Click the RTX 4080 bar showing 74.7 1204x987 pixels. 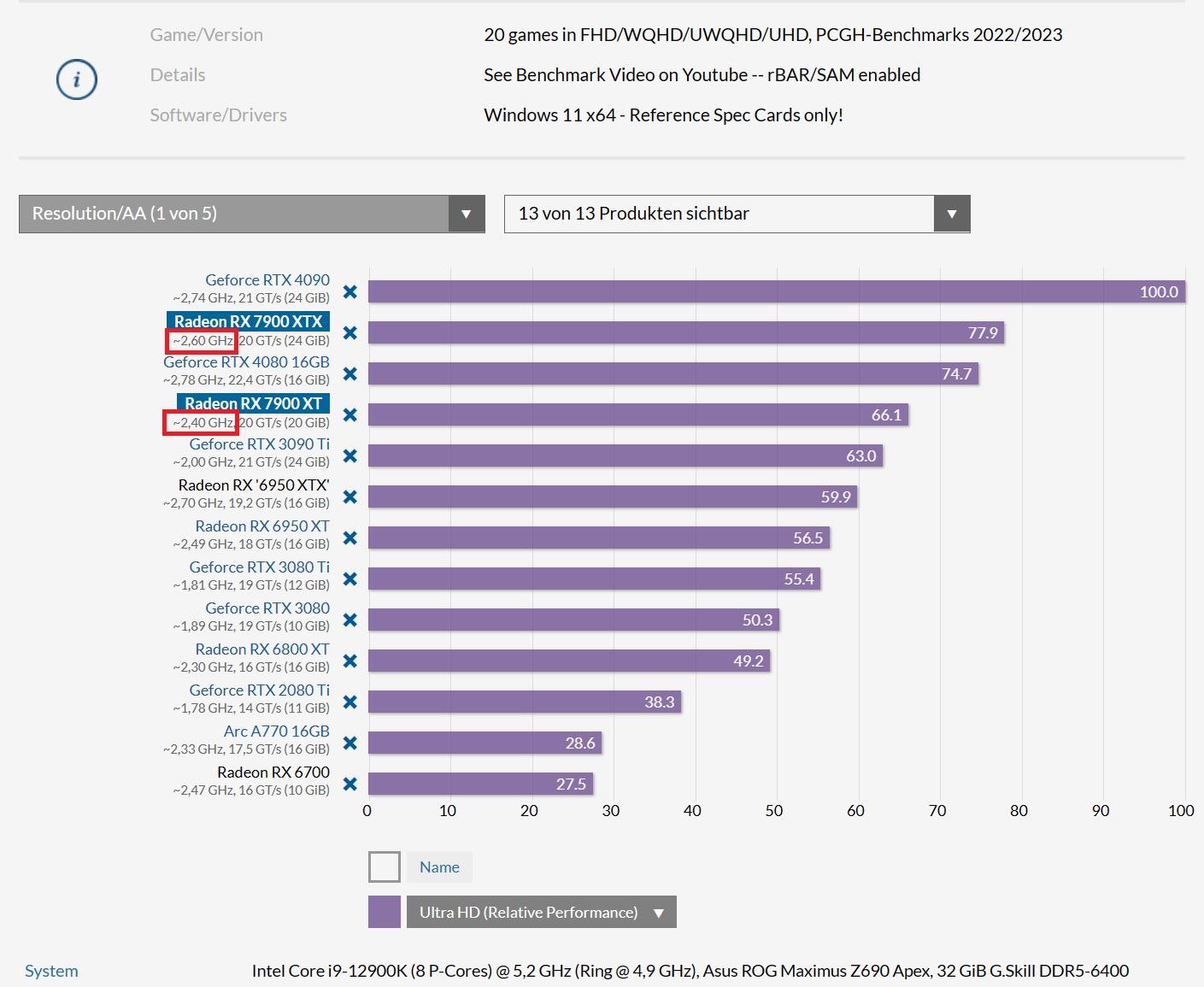click(673, 373)
